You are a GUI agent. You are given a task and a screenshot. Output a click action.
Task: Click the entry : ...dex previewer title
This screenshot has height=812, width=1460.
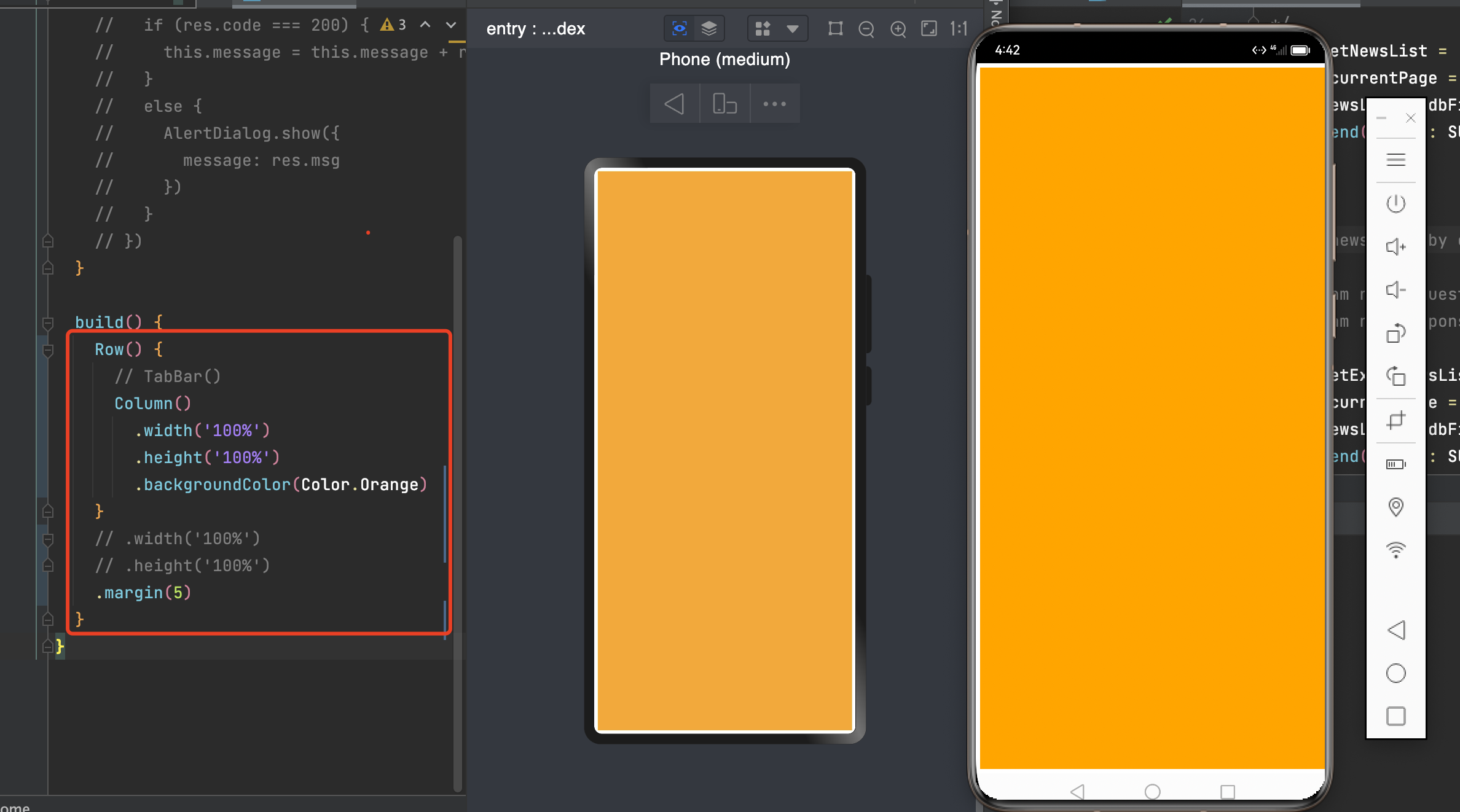click(535, 29)
